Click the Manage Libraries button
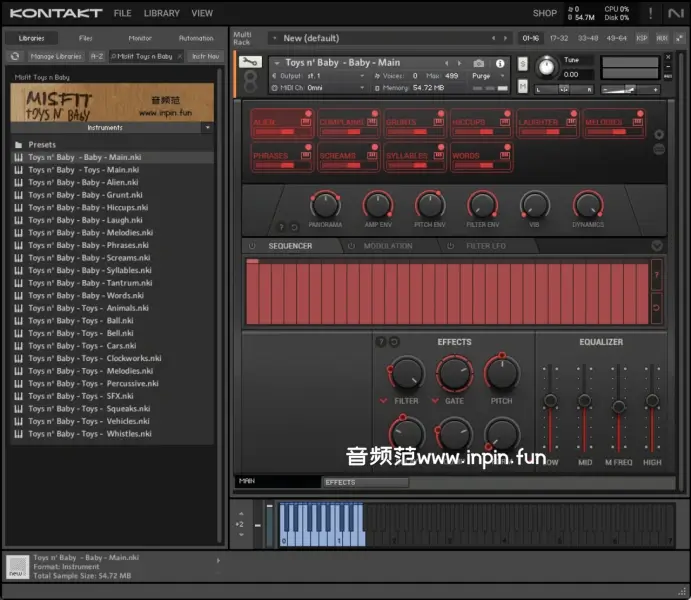 pos(56,56)
